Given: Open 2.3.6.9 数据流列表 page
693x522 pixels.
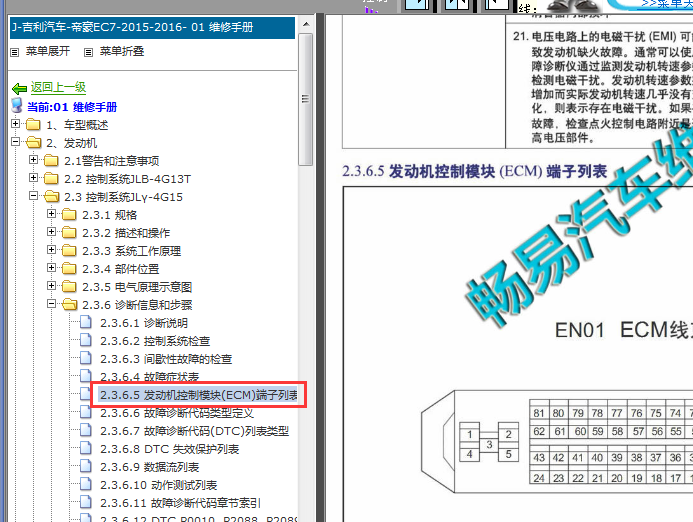Looking at the screenshot, I should (x=149, y=467).
